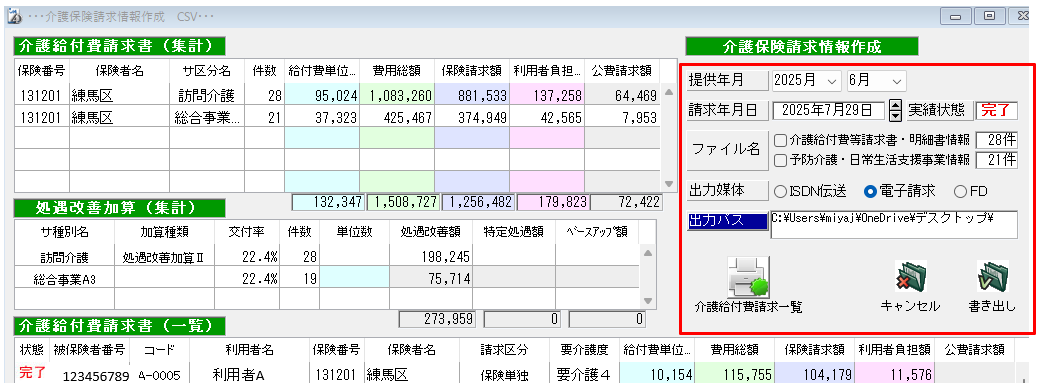This screenshot has height=383, width=1038.
Task: Click the output path text field
Action: click(894, 224)
